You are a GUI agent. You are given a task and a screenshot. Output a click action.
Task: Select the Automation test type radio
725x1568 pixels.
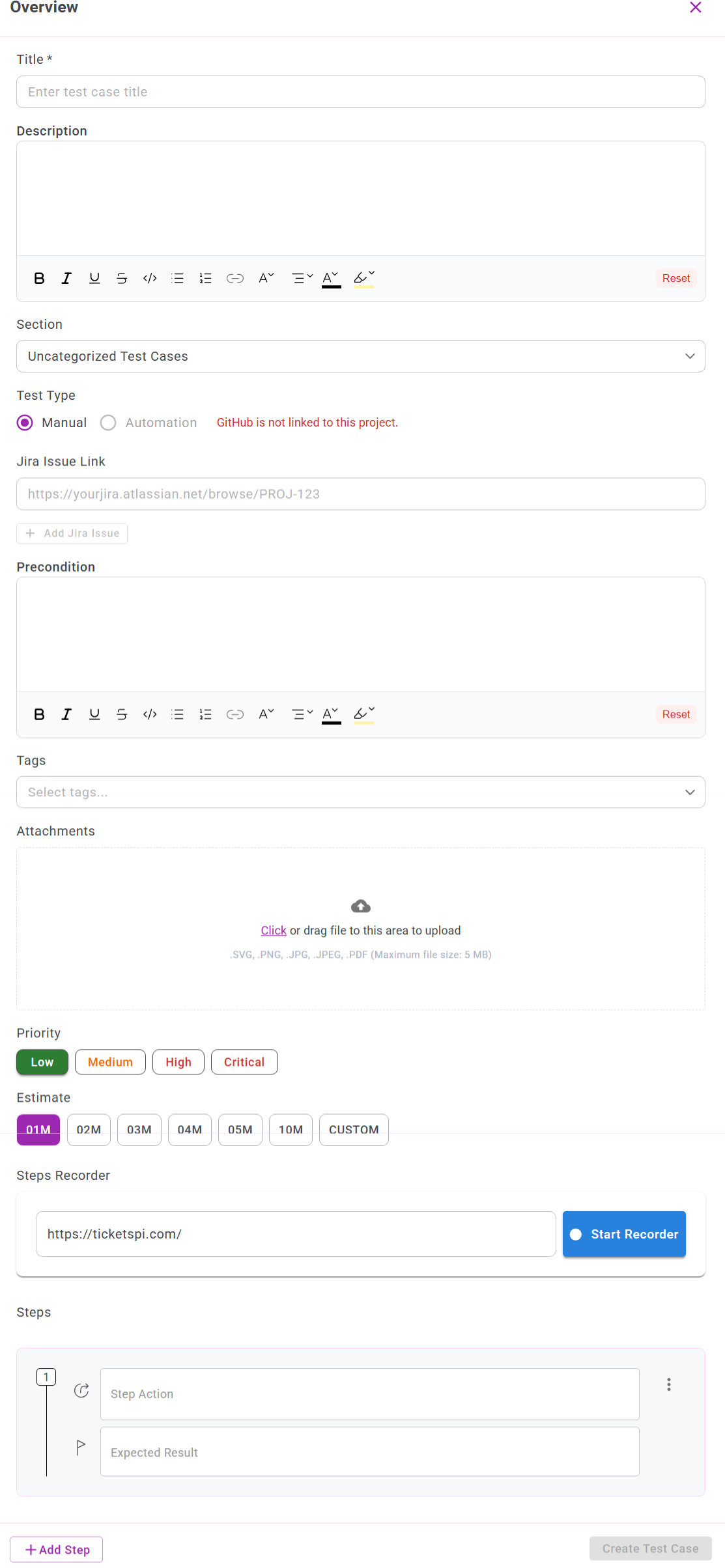[108, 423]
